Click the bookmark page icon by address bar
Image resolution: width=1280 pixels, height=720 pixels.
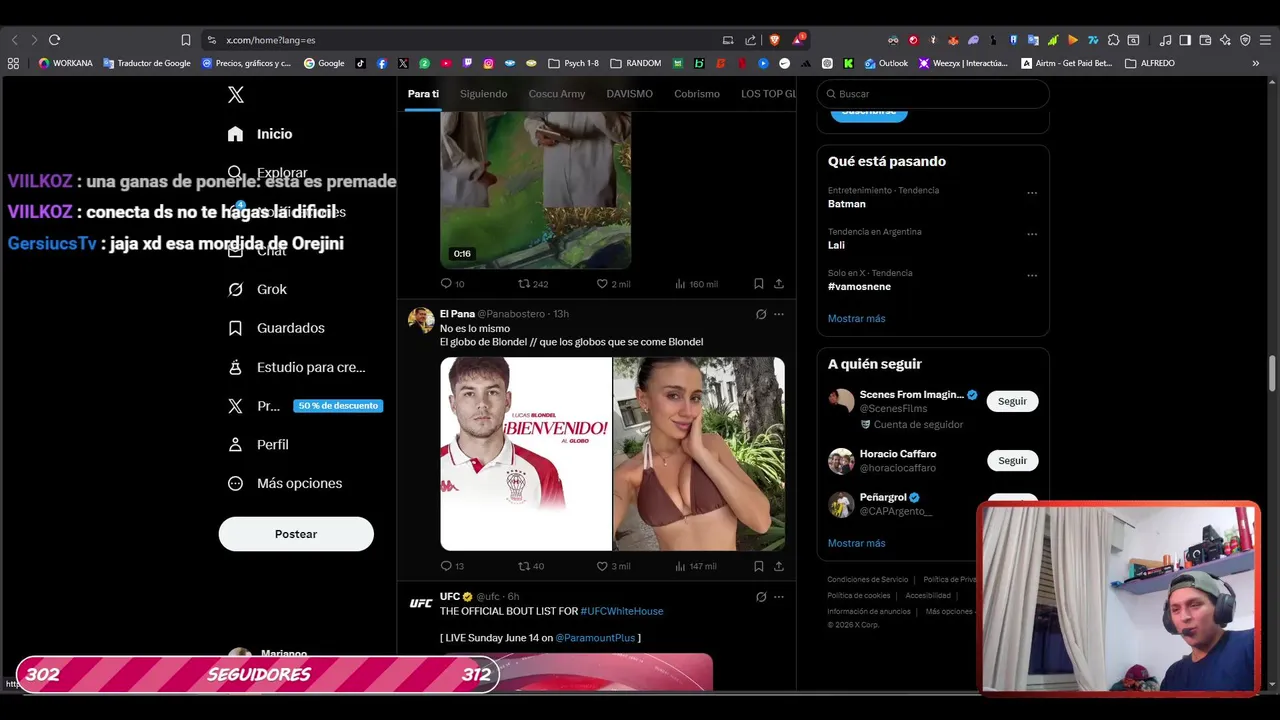[186, 40]
